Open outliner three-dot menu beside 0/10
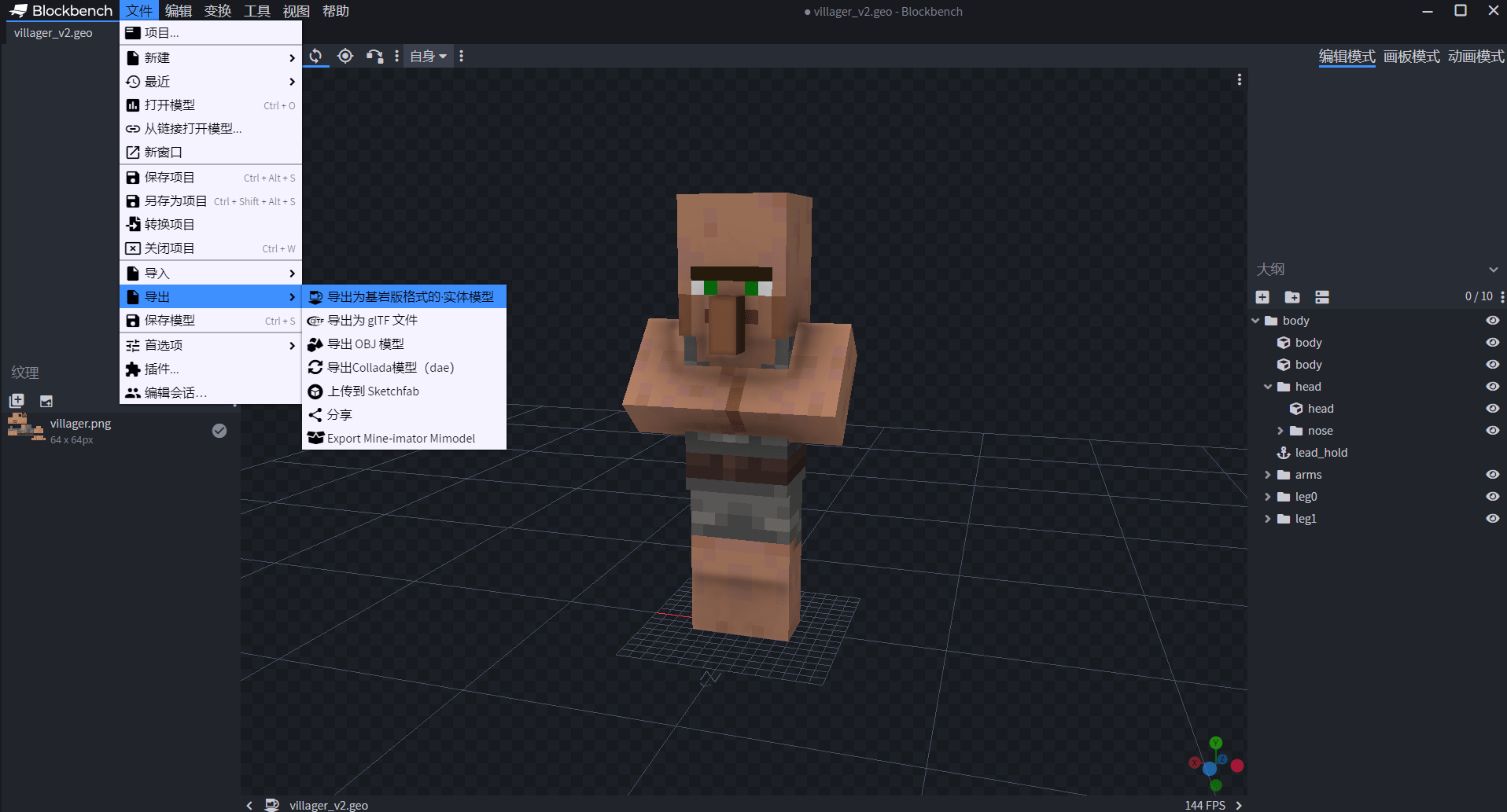 pos(1502,296)
